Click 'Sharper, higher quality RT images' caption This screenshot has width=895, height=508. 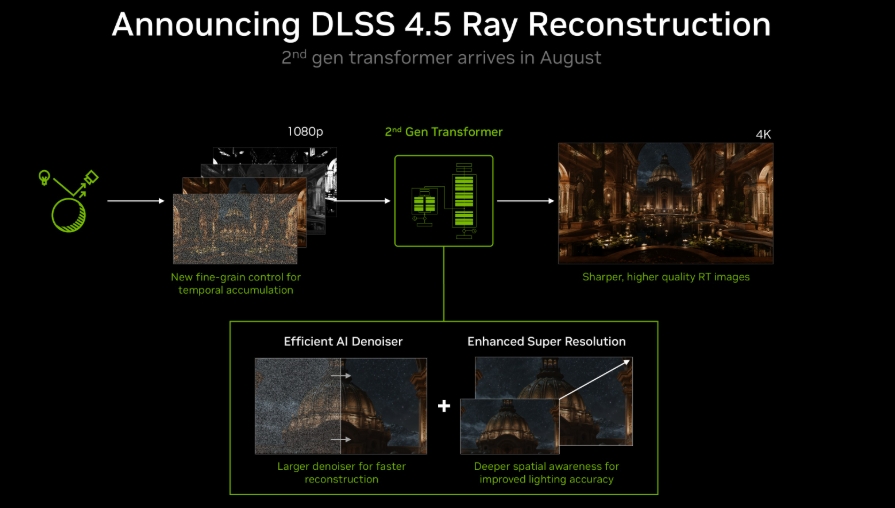tap(666, 277)
